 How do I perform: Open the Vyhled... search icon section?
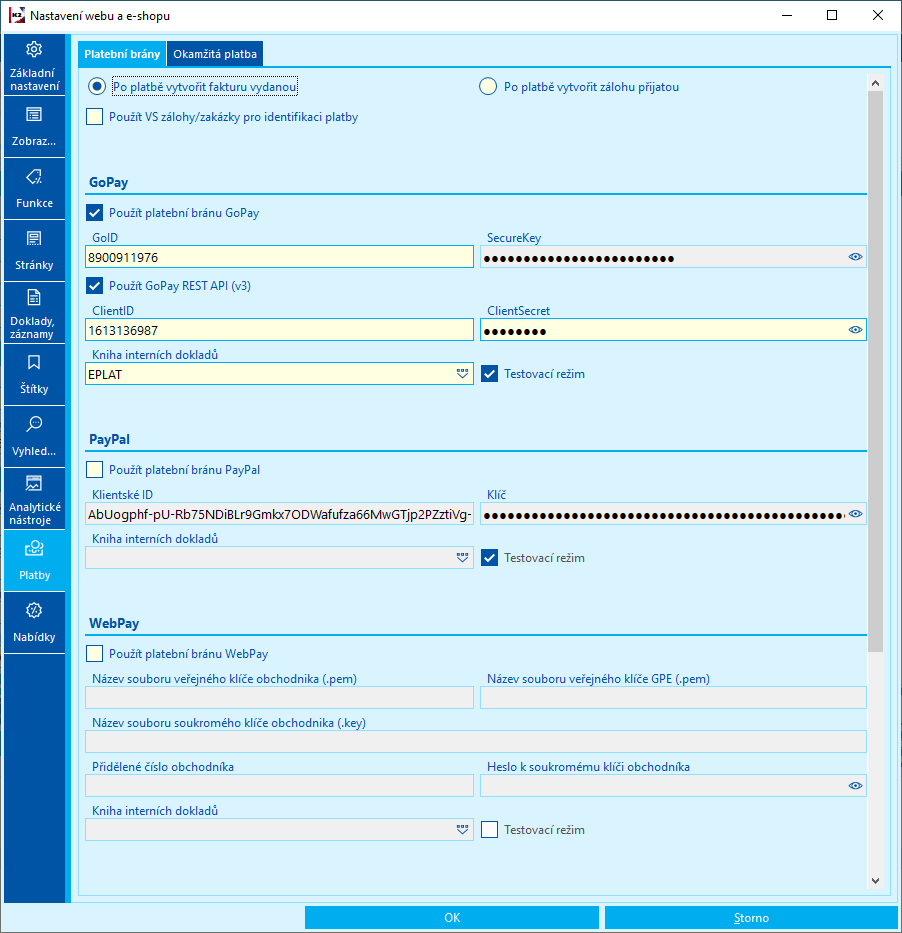tap(34, 436)
